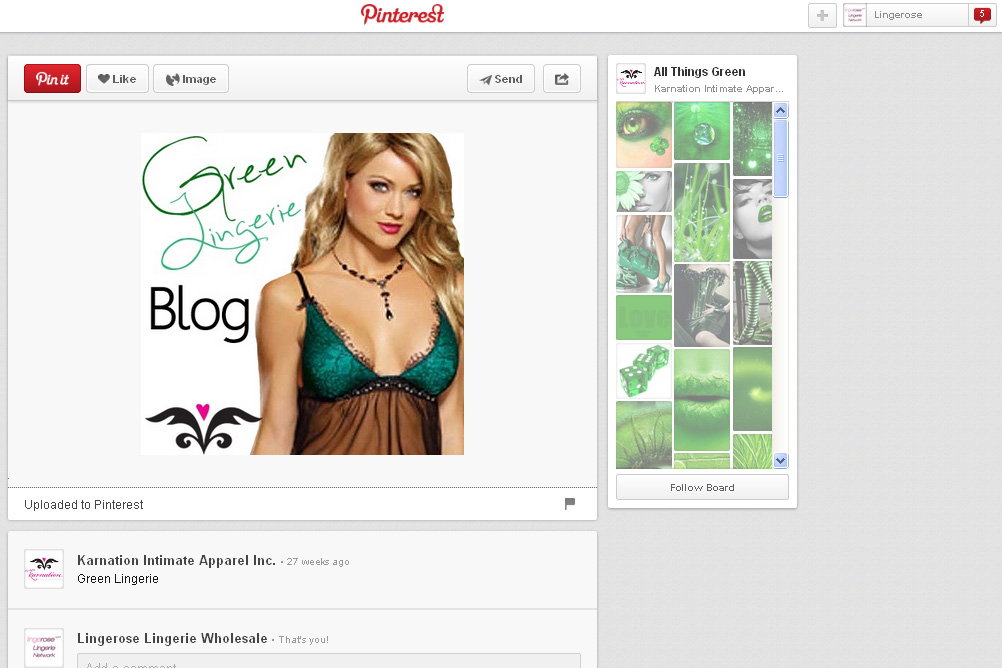Click the red Pin it button

point(52,79)
